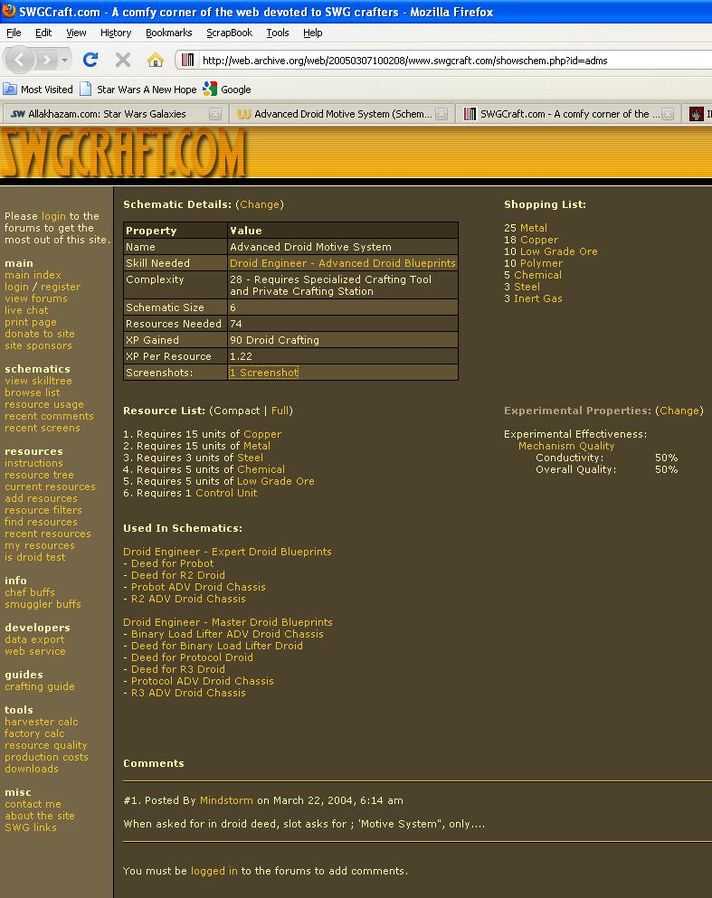Click the 'Full' resource list view link

click(x=280, y=411)
